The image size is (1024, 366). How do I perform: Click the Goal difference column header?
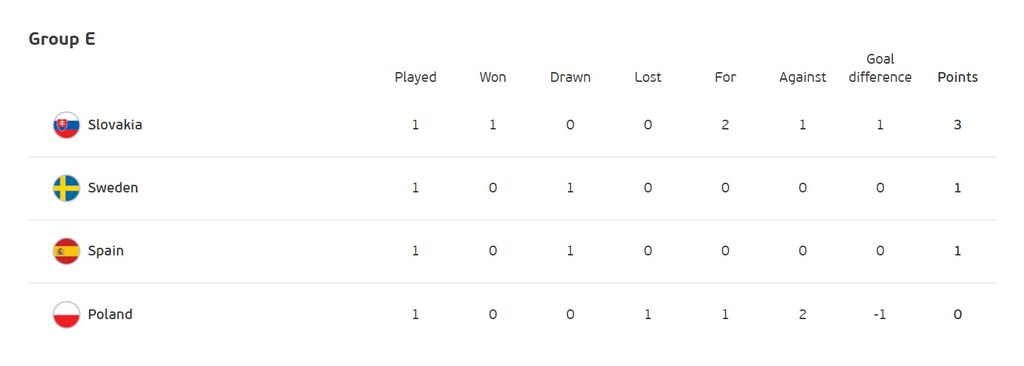880,68
